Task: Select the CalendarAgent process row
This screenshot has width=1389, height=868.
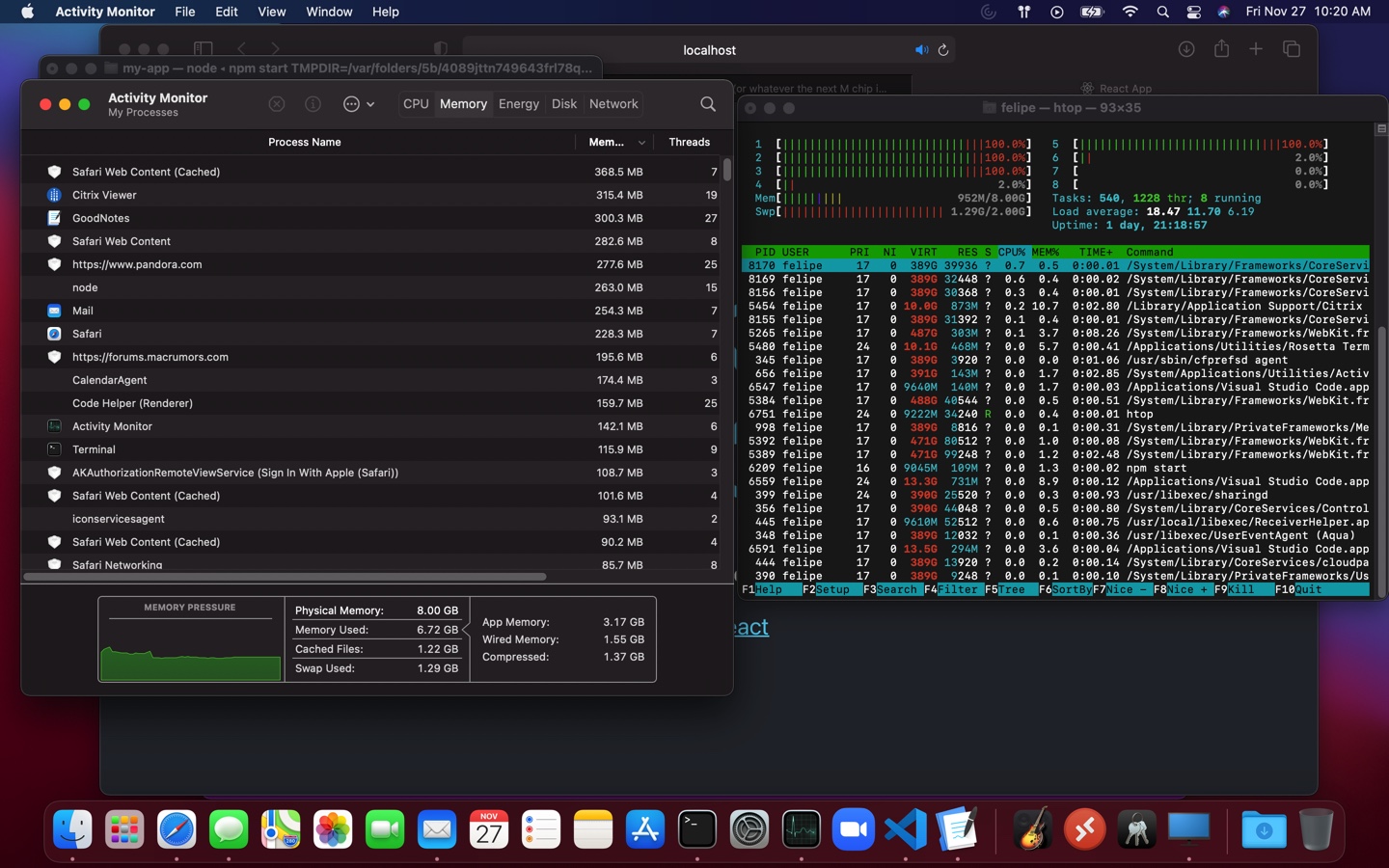Action: [x=371, y=380]
